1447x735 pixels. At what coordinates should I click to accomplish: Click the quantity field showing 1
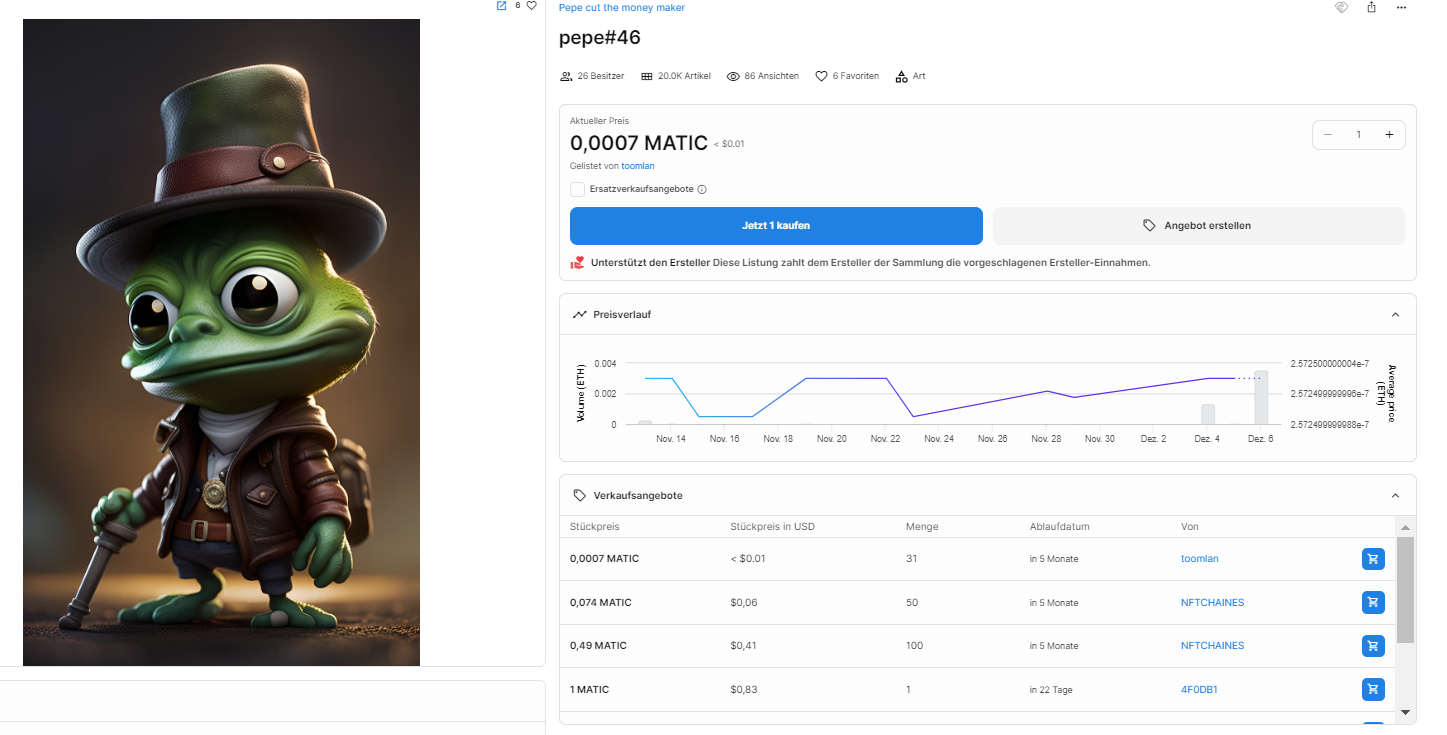(x=1358, y=134)
